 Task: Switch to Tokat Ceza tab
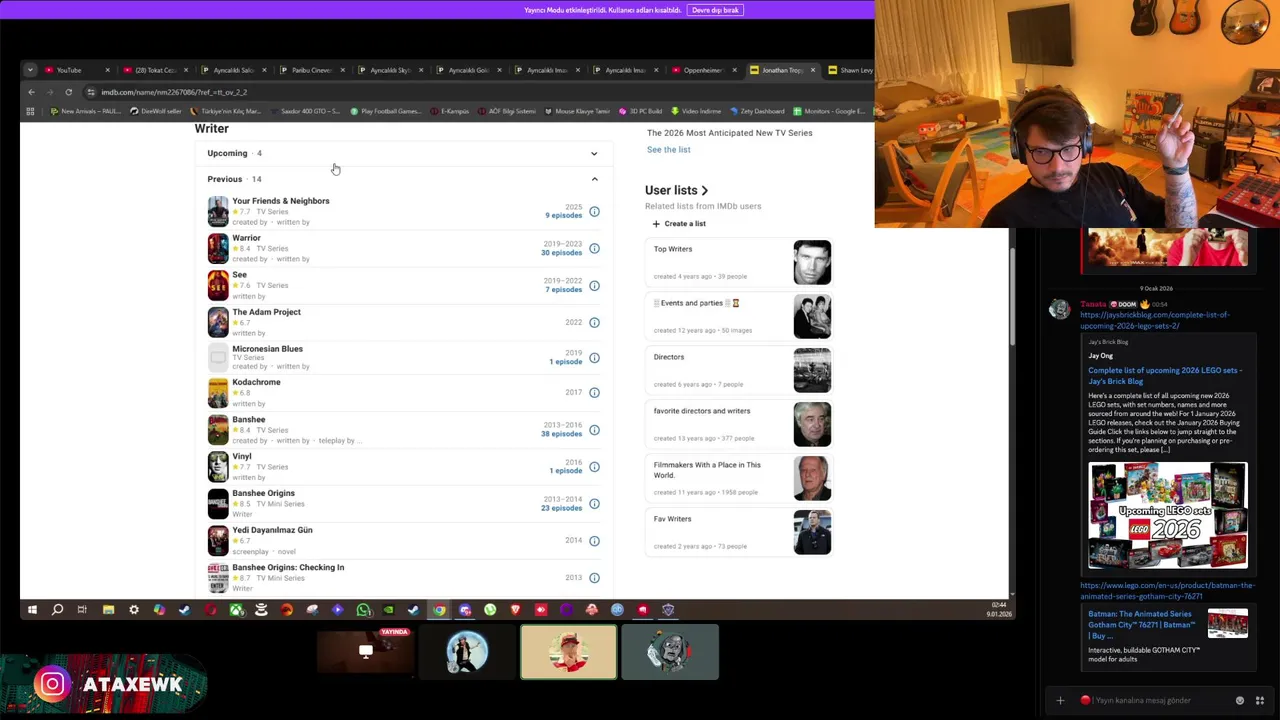point(155,70)
